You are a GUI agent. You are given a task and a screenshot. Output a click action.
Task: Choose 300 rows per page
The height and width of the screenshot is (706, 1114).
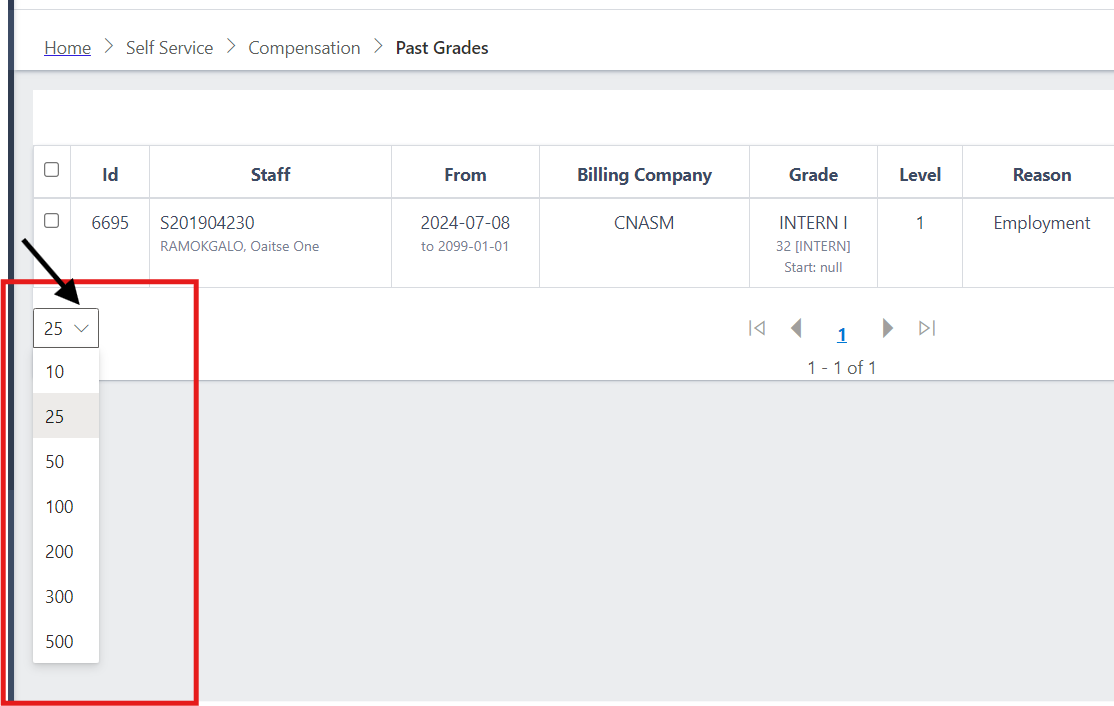60,597
